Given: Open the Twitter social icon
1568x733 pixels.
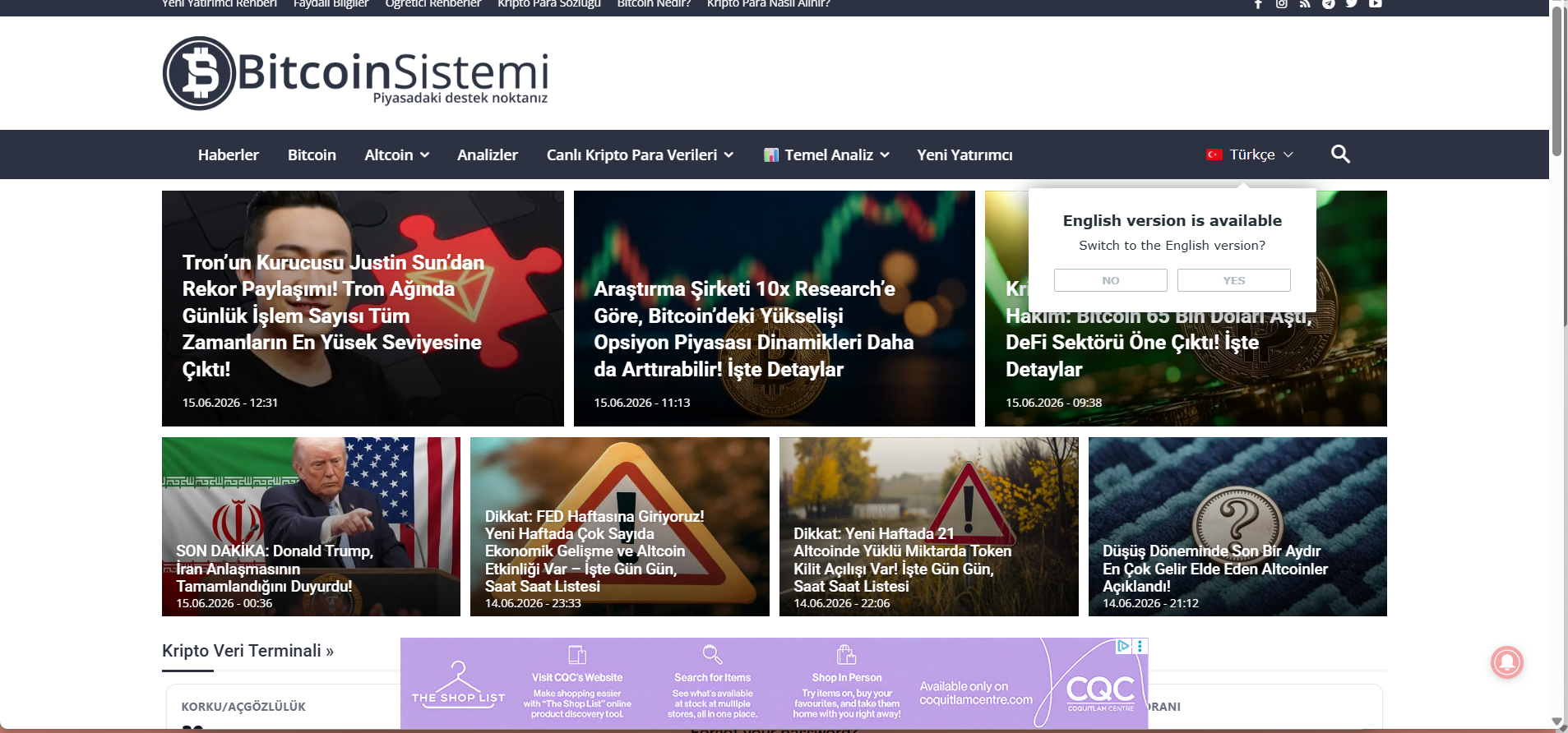Looking at the screenshot, I should [1352, 4].
